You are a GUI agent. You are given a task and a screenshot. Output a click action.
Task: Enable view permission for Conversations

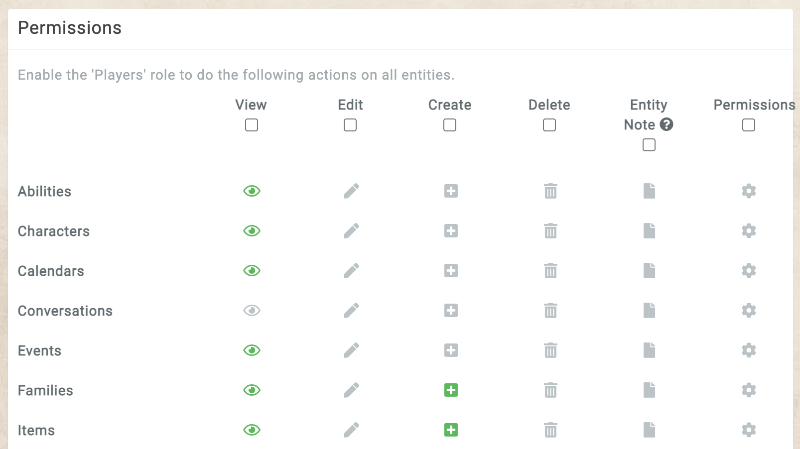click(x=251, y=311)
